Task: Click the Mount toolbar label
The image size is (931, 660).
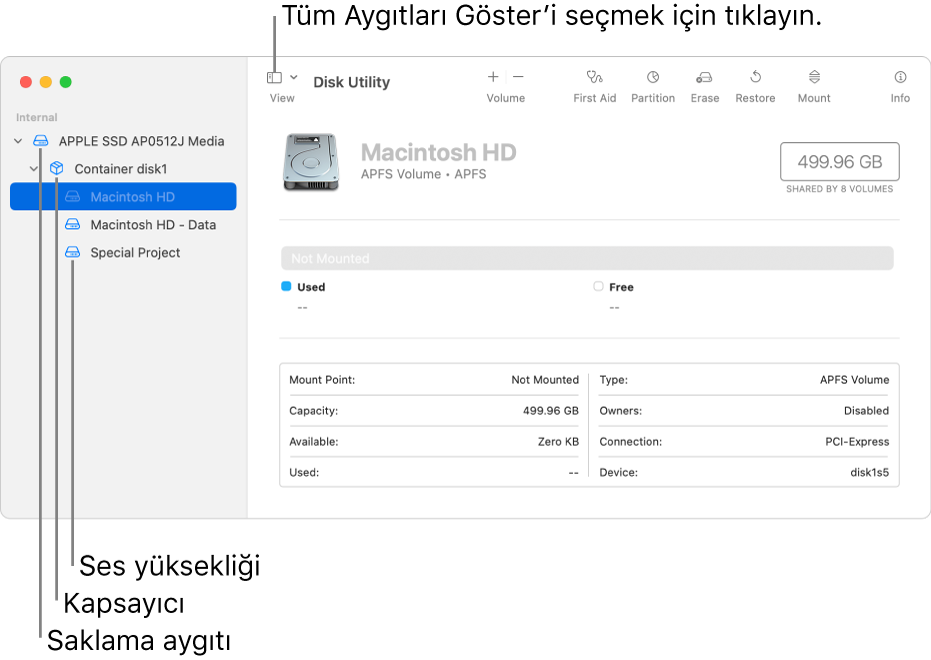Action: [814, 98]
